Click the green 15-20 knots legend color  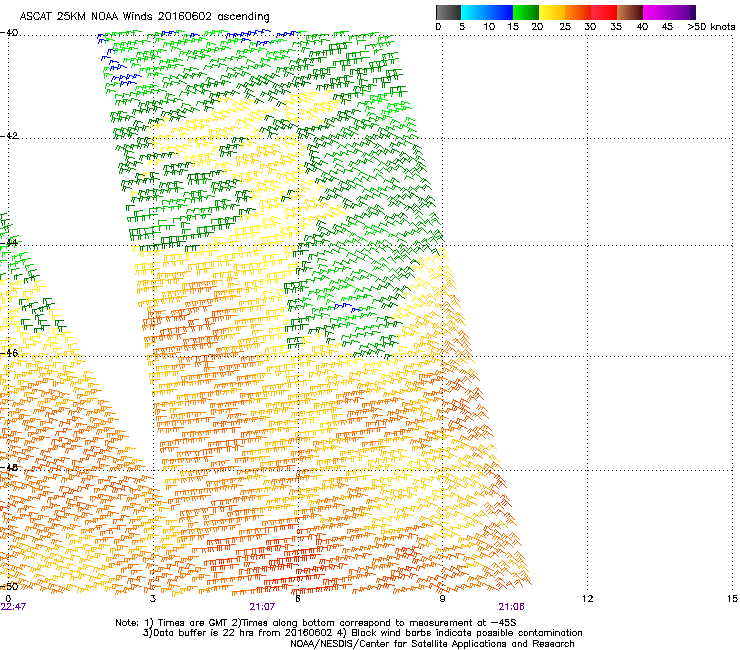coord(526,12)
